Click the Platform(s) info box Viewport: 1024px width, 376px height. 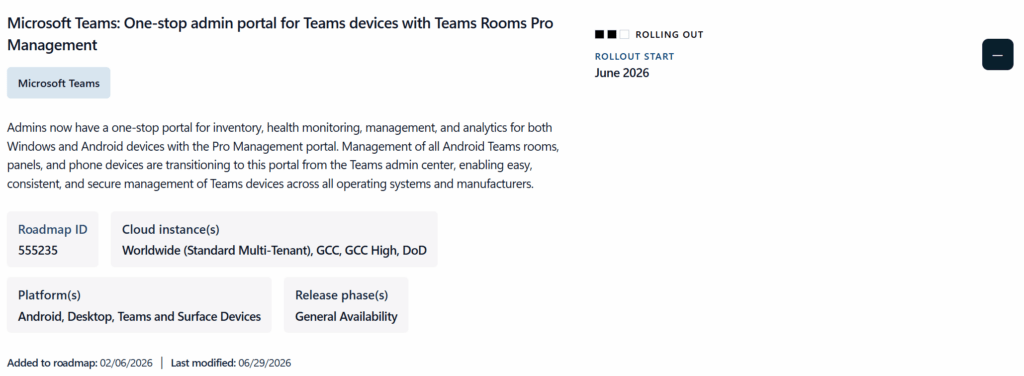[139, 305]
